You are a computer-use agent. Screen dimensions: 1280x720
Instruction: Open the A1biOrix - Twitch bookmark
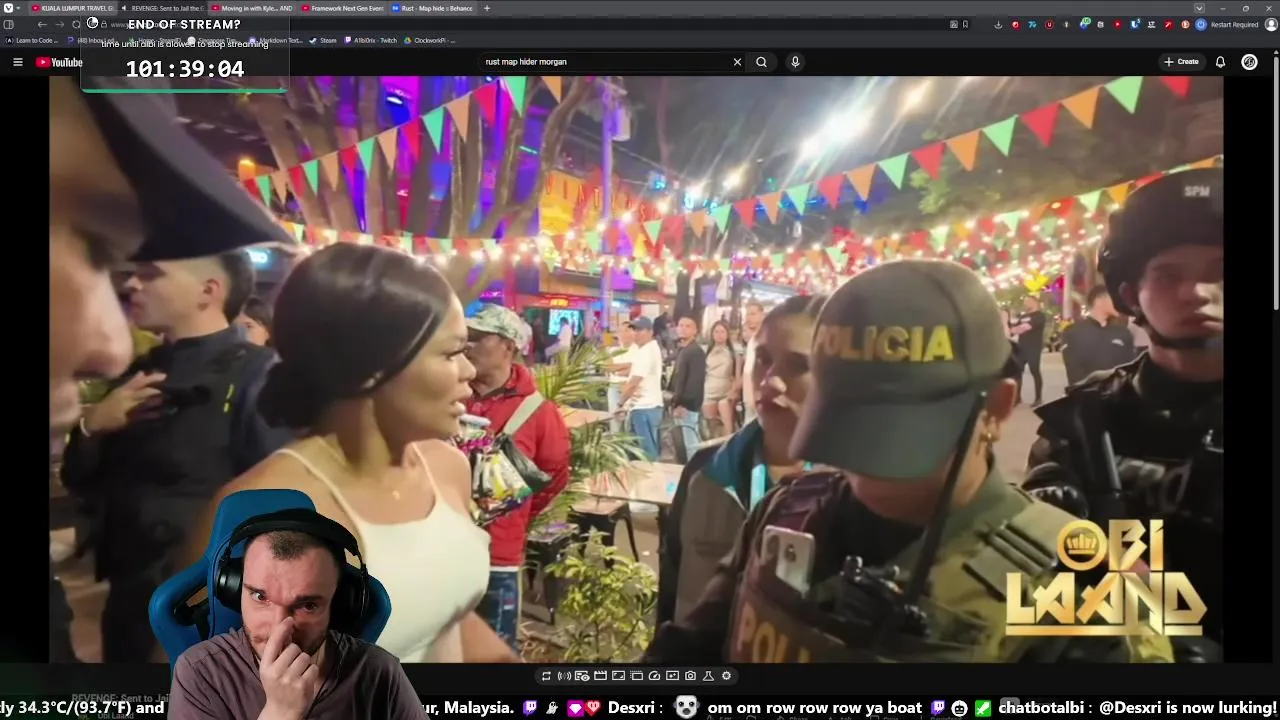(370, 41)
